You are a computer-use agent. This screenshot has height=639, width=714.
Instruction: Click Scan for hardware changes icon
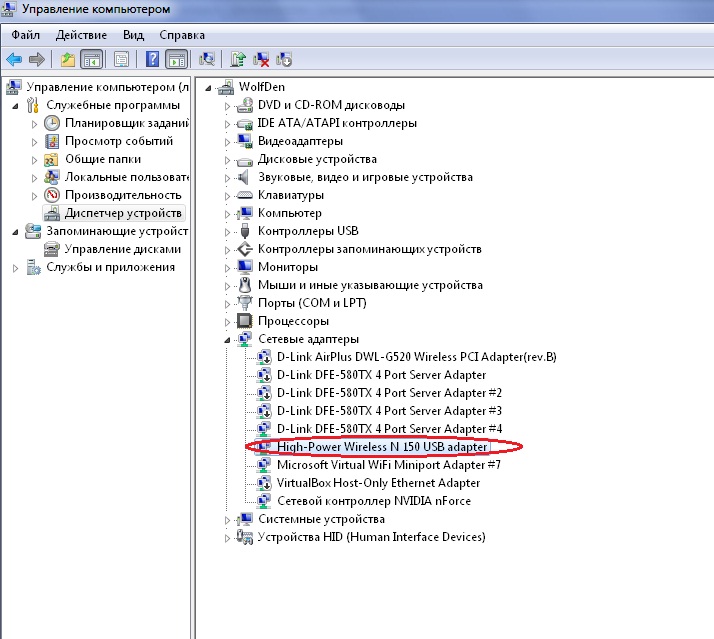pos(207,59)
